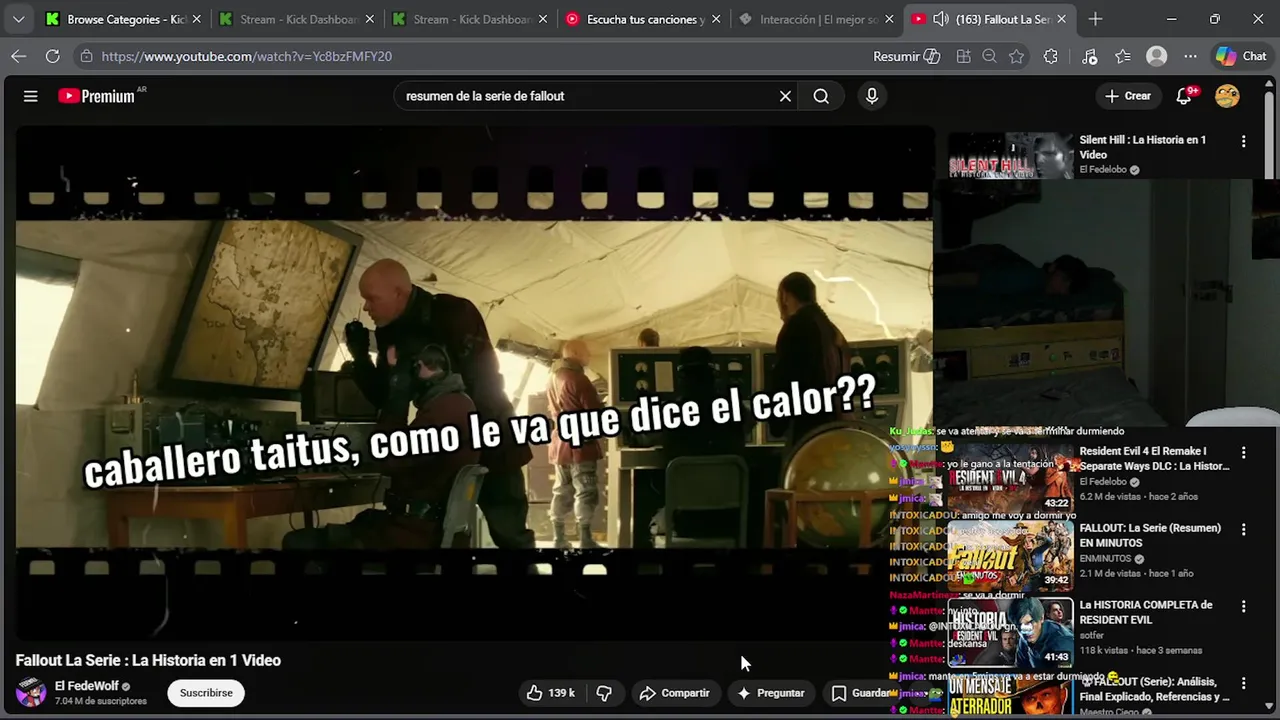Open options for FALLOUT EN MINUTOS video

[x=1243, y=529]
